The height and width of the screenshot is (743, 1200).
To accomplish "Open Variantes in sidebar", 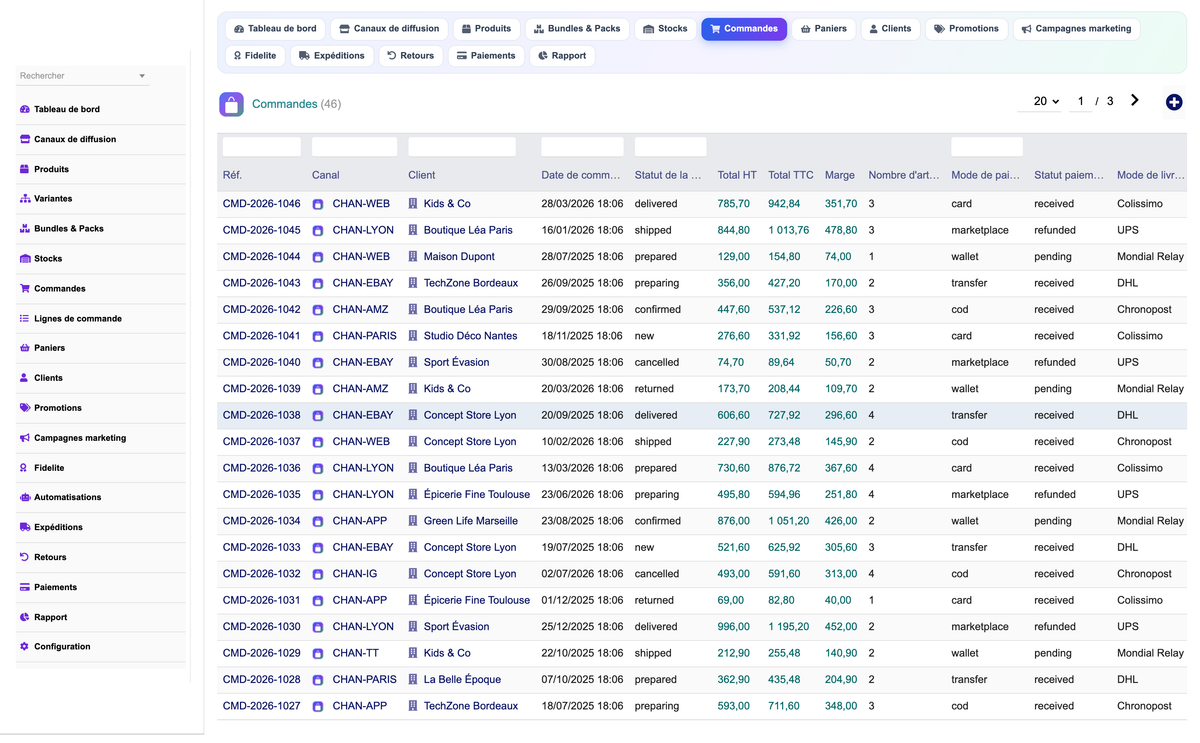I will (x=53, y=199).
